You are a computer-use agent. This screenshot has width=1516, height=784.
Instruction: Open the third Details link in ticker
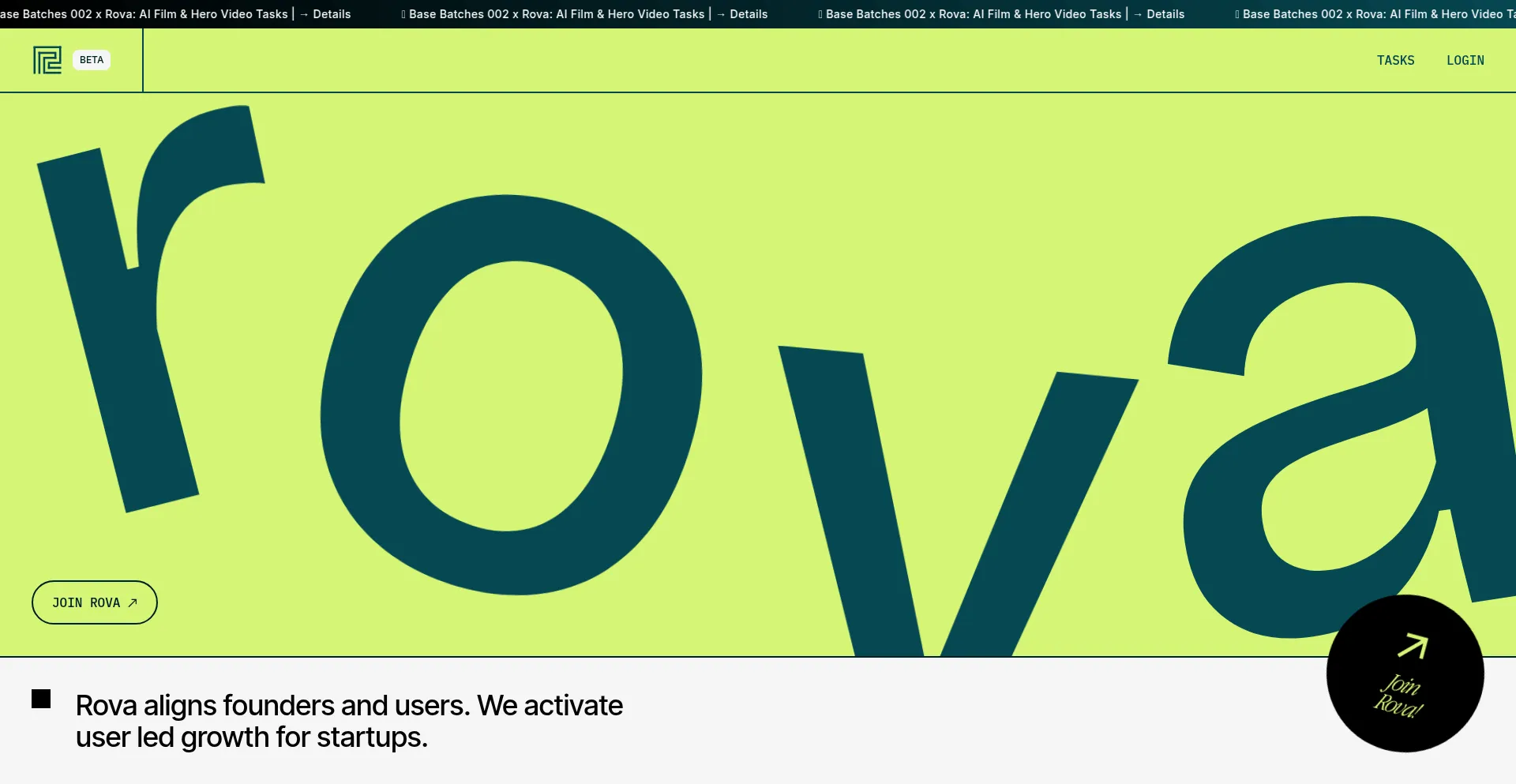pyautogui.click(x=1165, y=14)
